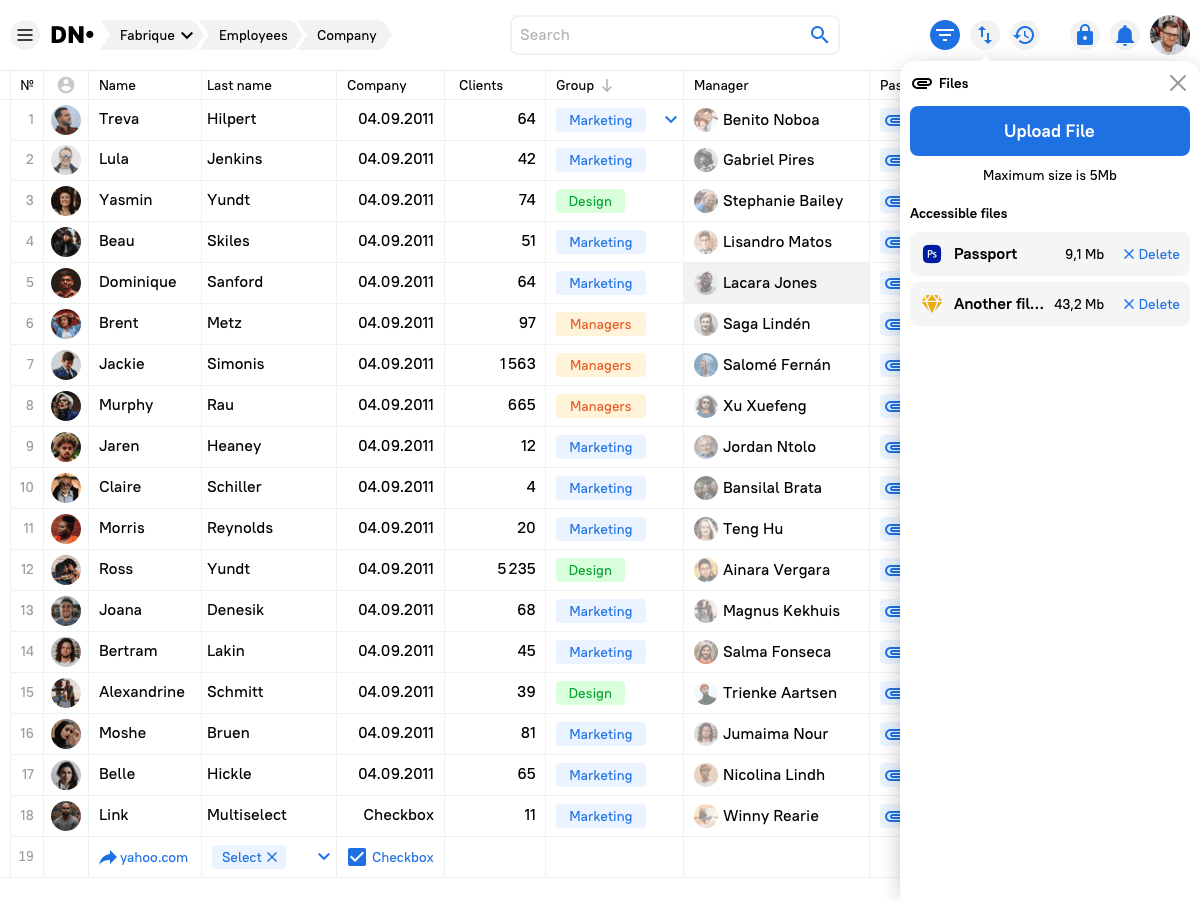Viewport: 1200px width, 900px height.
Task: Click the DN logo
Action: (72, 35)
